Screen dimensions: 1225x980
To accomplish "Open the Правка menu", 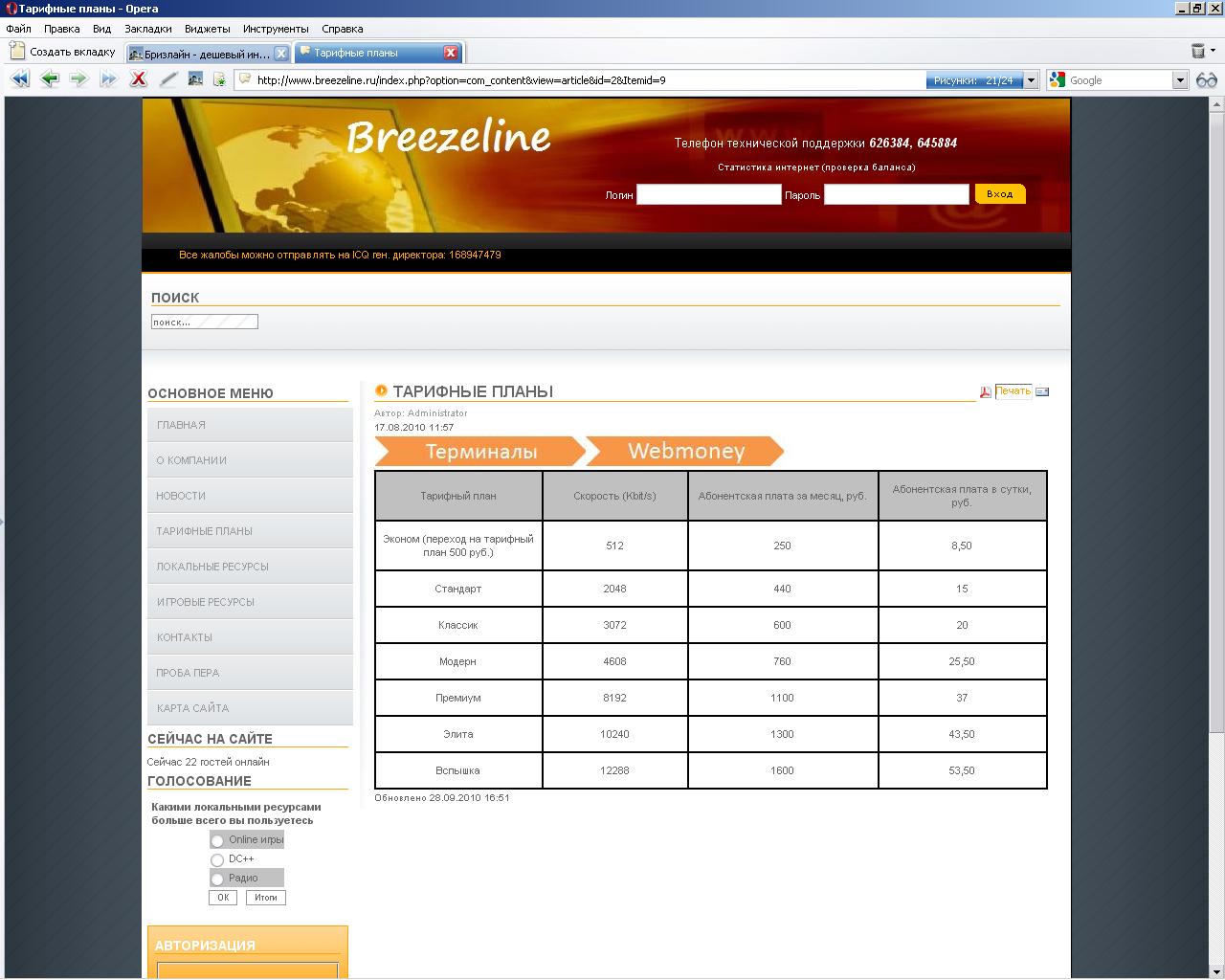I will coord(62,29).
